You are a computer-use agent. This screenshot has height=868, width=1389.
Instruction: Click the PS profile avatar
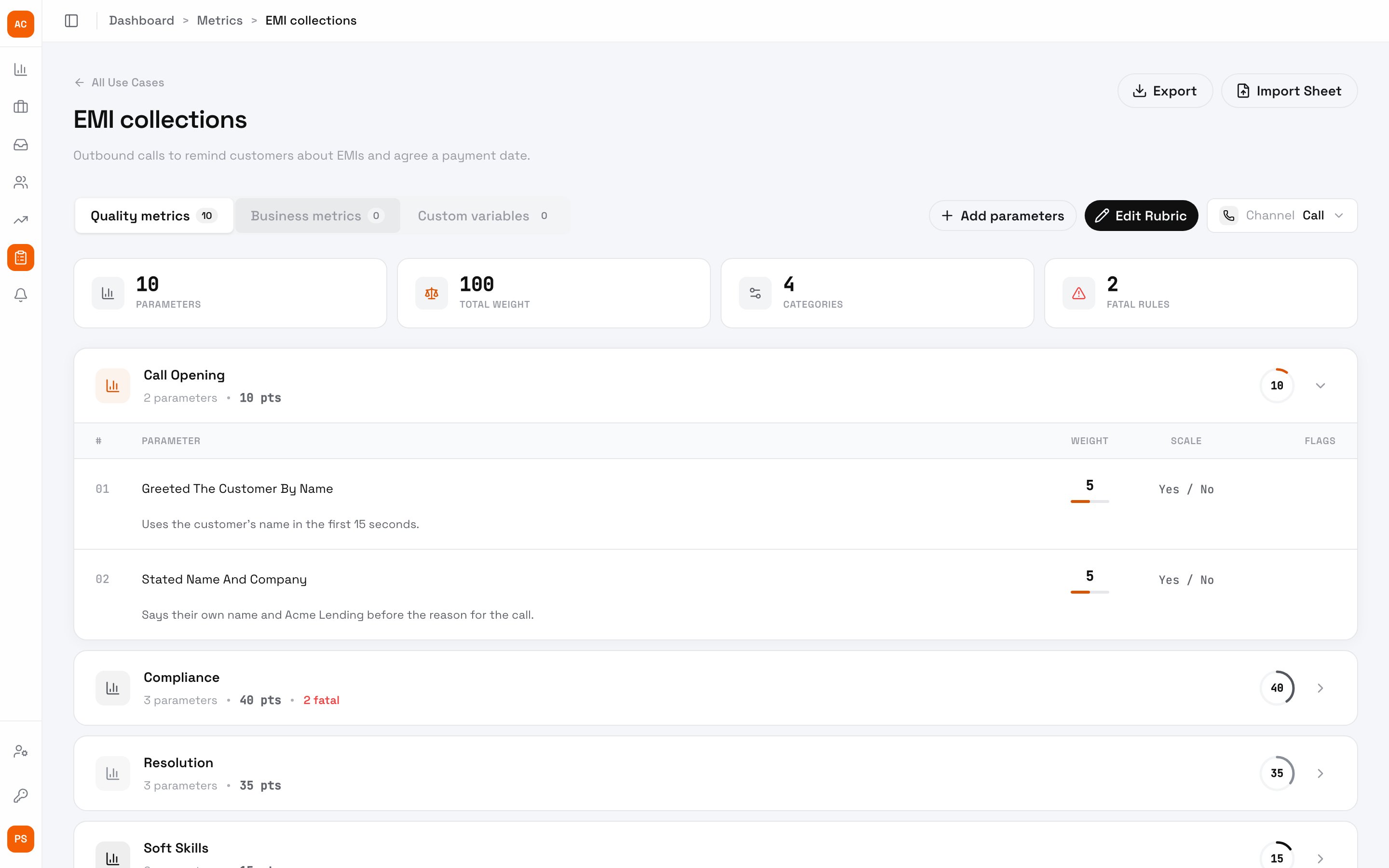(x=21, y=839)
